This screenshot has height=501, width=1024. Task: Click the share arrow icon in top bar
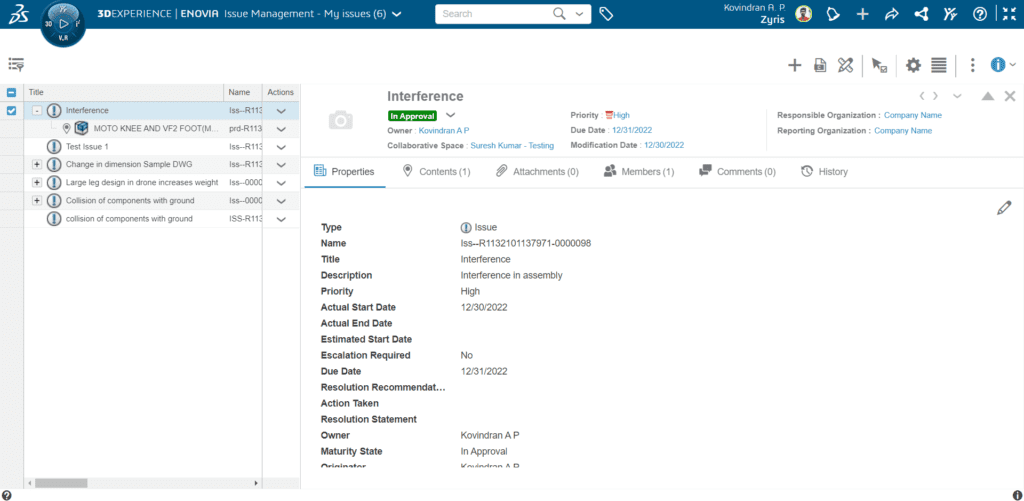click(x=893, y=14)
